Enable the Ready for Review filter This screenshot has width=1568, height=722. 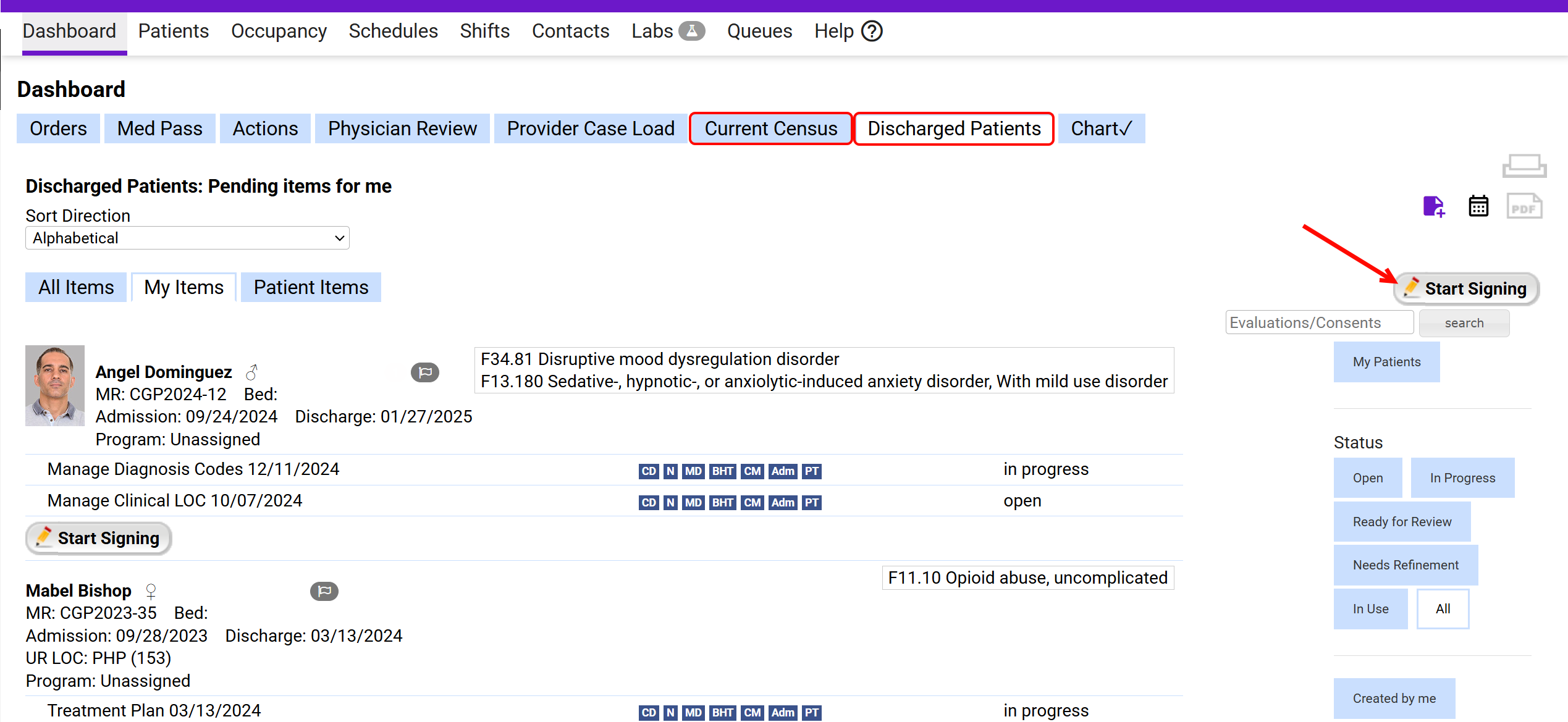pos(1401,522)
